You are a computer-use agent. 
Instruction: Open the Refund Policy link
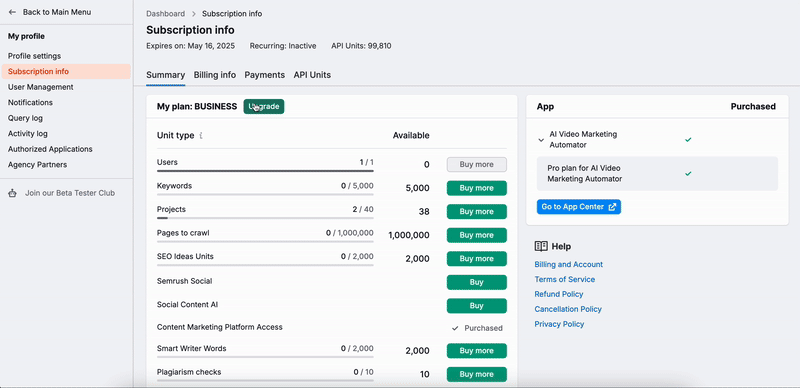(x=559, y=294)
